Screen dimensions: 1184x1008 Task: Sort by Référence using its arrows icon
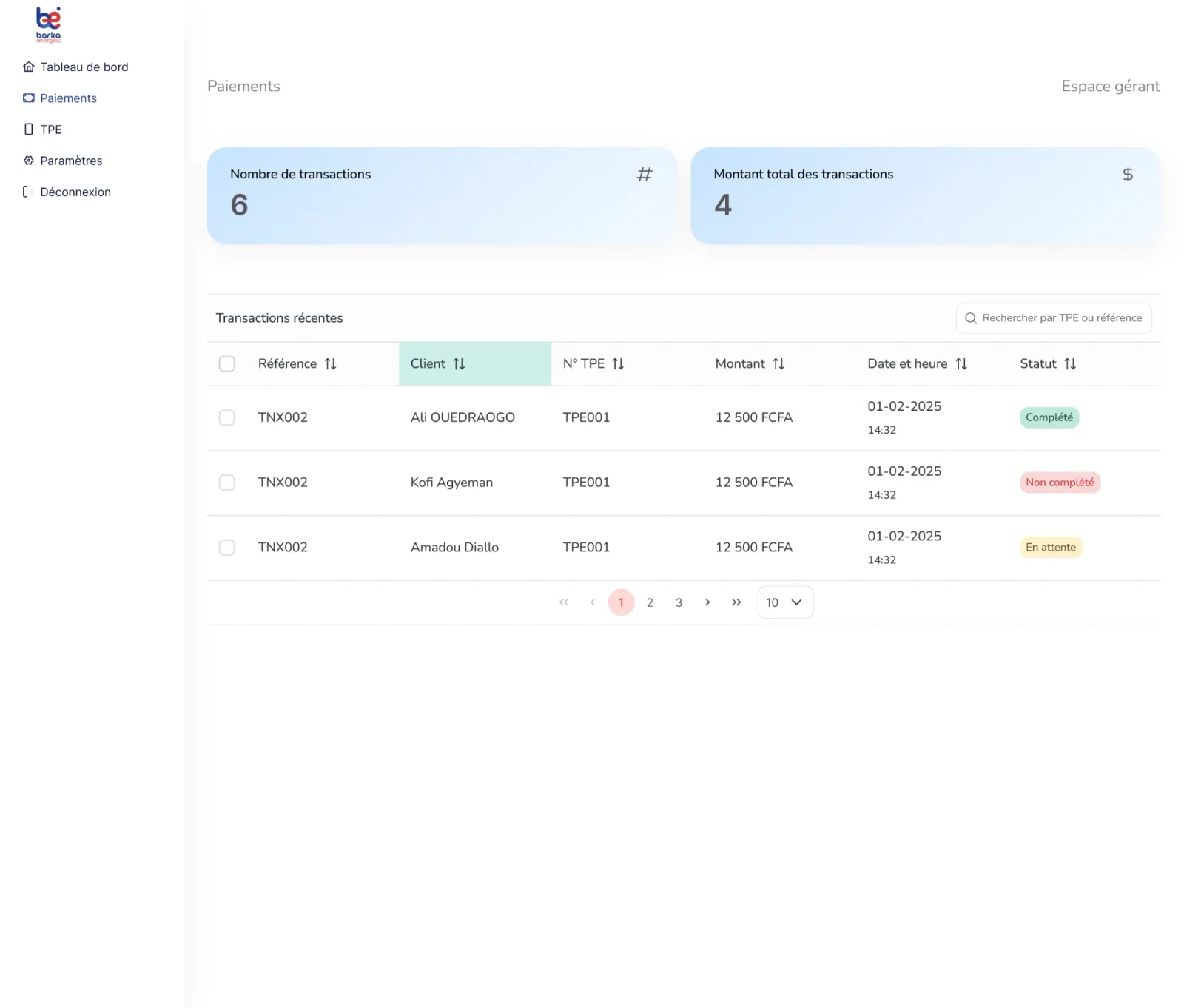[331, 364]
